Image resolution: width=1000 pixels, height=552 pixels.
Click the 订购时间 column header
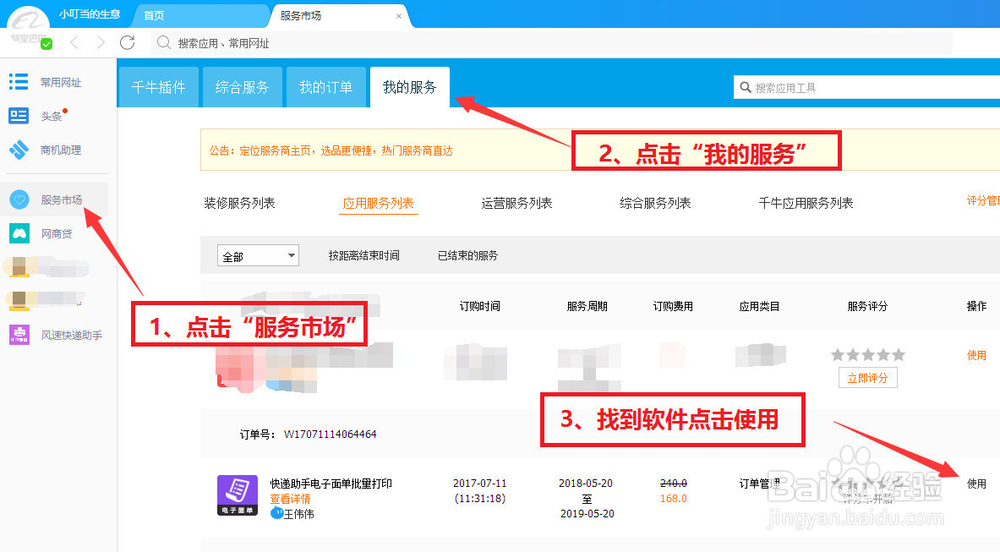(480, 307)
